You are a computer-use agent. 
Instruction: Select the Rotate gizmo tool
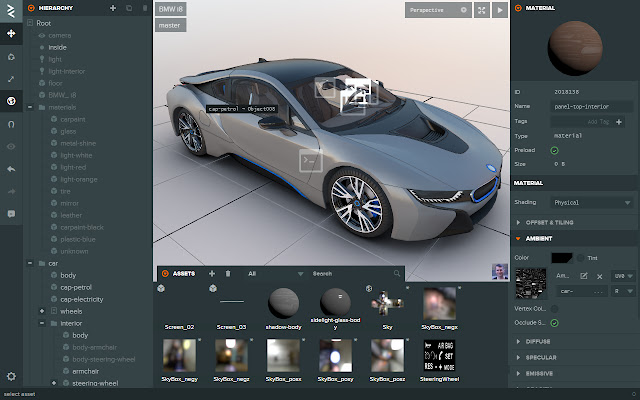point(11,57)
